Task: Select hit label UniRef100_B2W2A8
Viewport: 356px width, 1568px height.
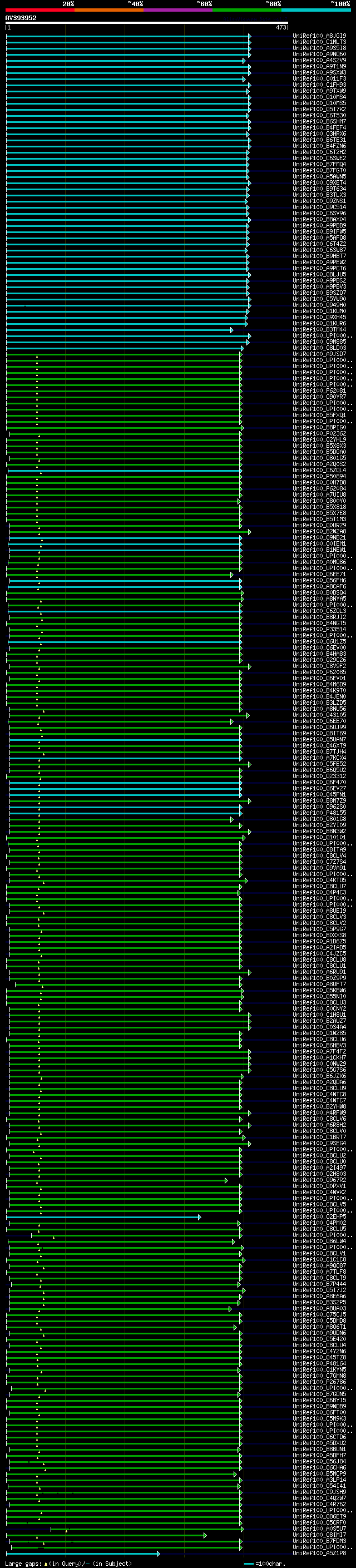Action: coord(319,531)
